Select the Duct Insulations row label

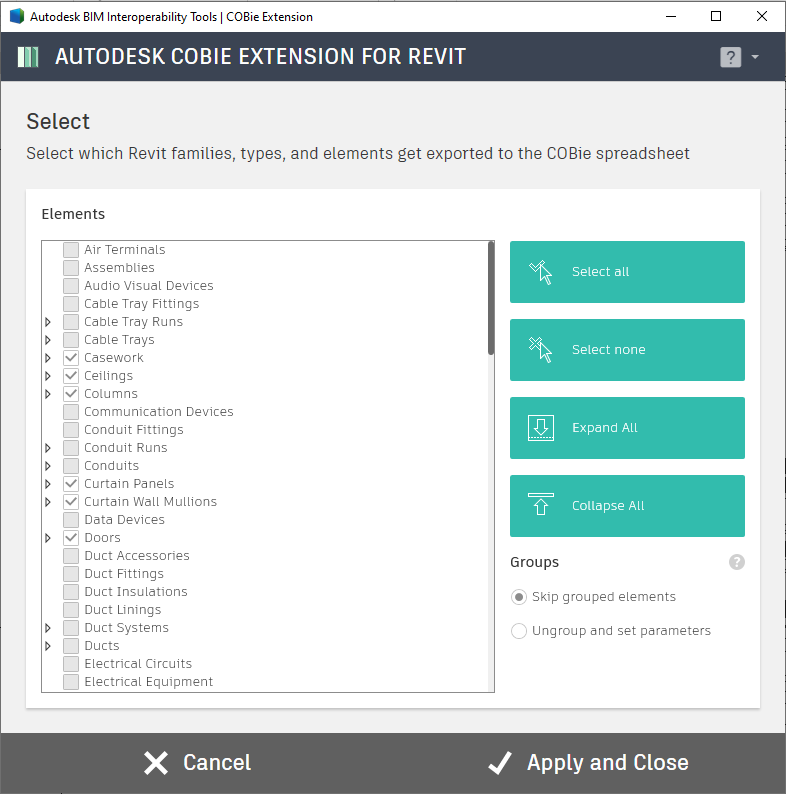point(136,591)
